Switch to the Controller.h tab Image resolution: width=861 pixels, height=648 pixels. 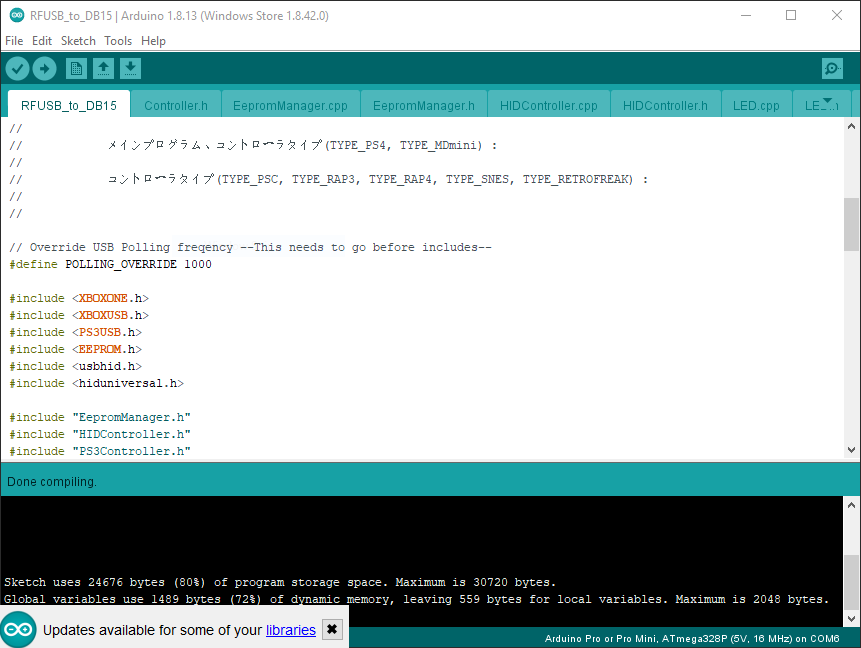pos(176,105)
